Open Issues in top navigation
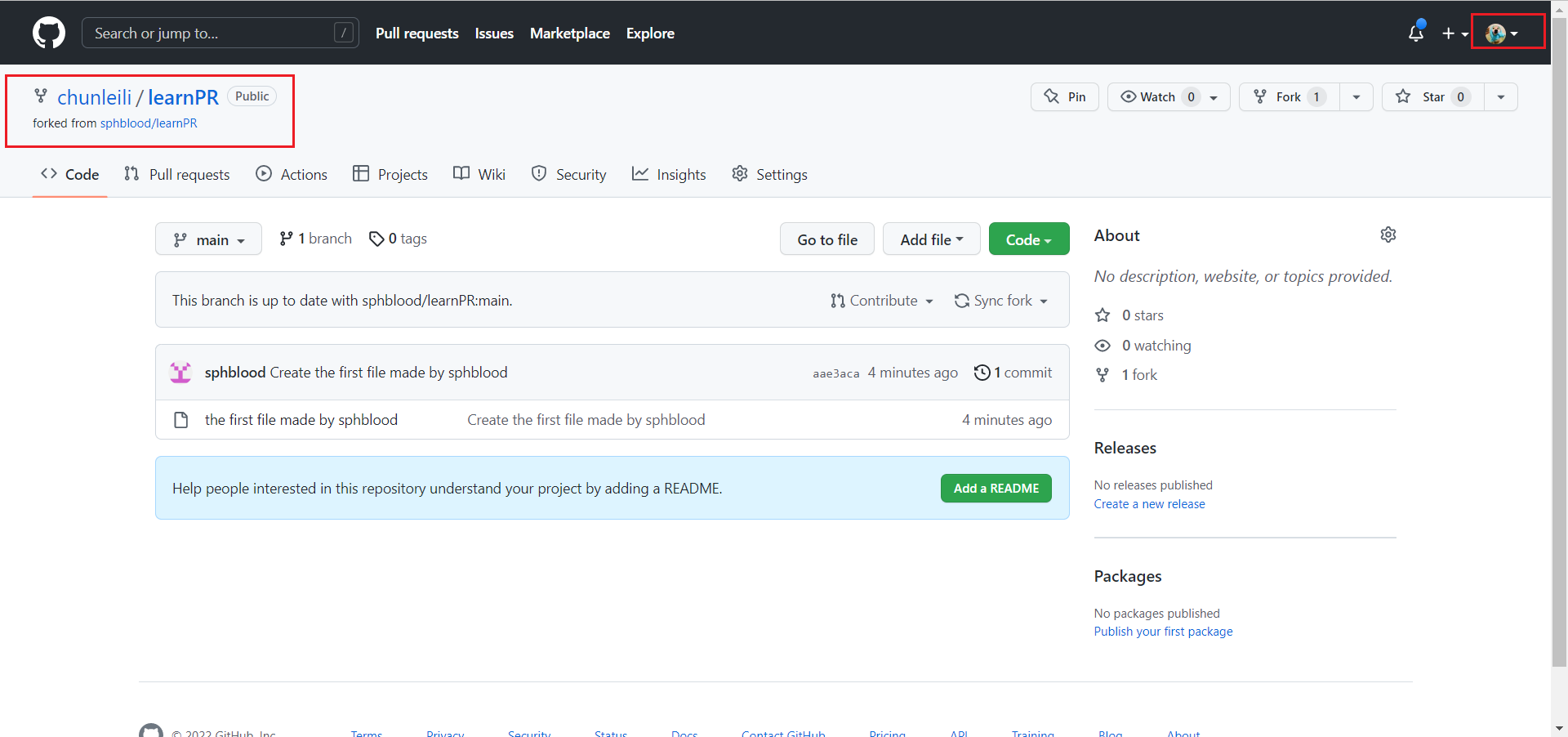 click(x=494, y=33)
